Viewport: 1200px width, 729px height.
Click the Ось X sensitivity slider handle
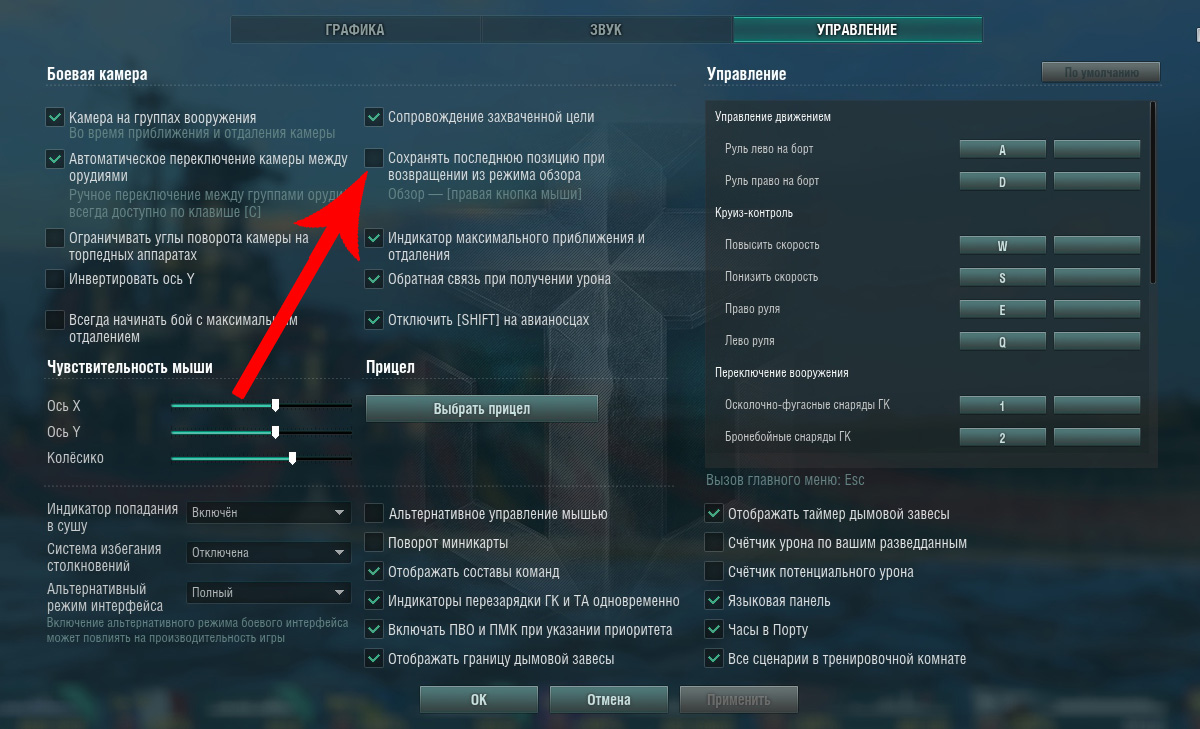click(275, 405)
